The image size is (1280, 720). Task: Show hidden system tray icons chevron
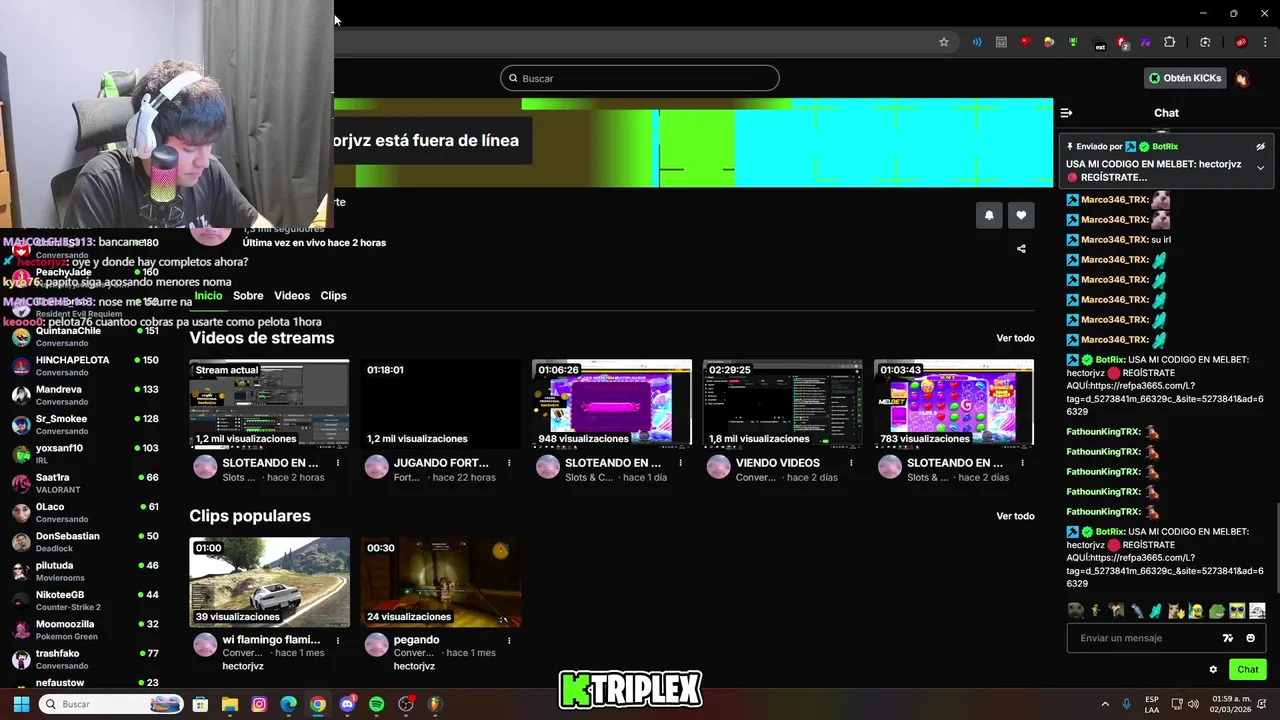click(x=1105, y=704)
